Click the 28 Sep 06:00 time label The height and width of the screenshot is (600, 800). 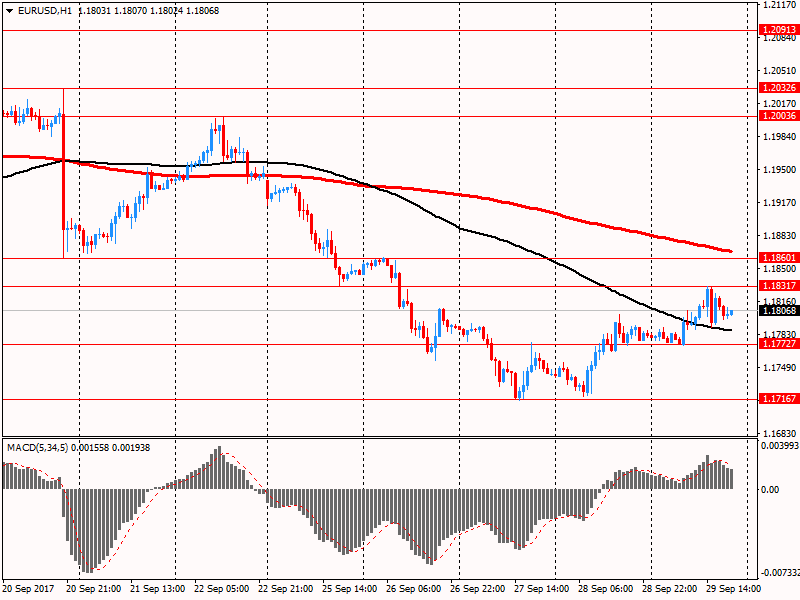point(606,589)
